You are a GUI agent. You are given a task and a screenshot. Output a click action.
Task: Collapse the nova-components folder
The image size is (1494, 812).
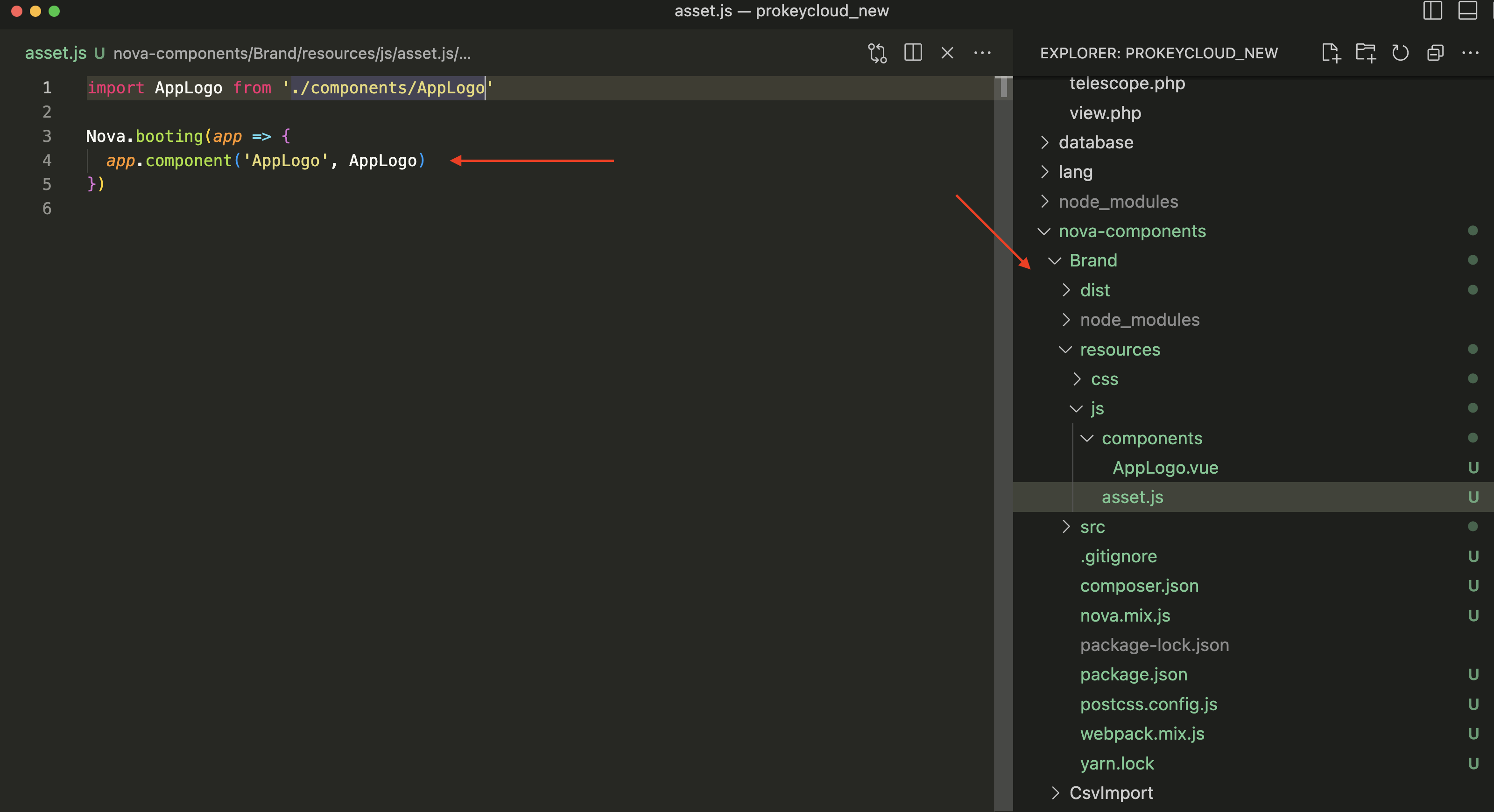(x=1132, y=231)
